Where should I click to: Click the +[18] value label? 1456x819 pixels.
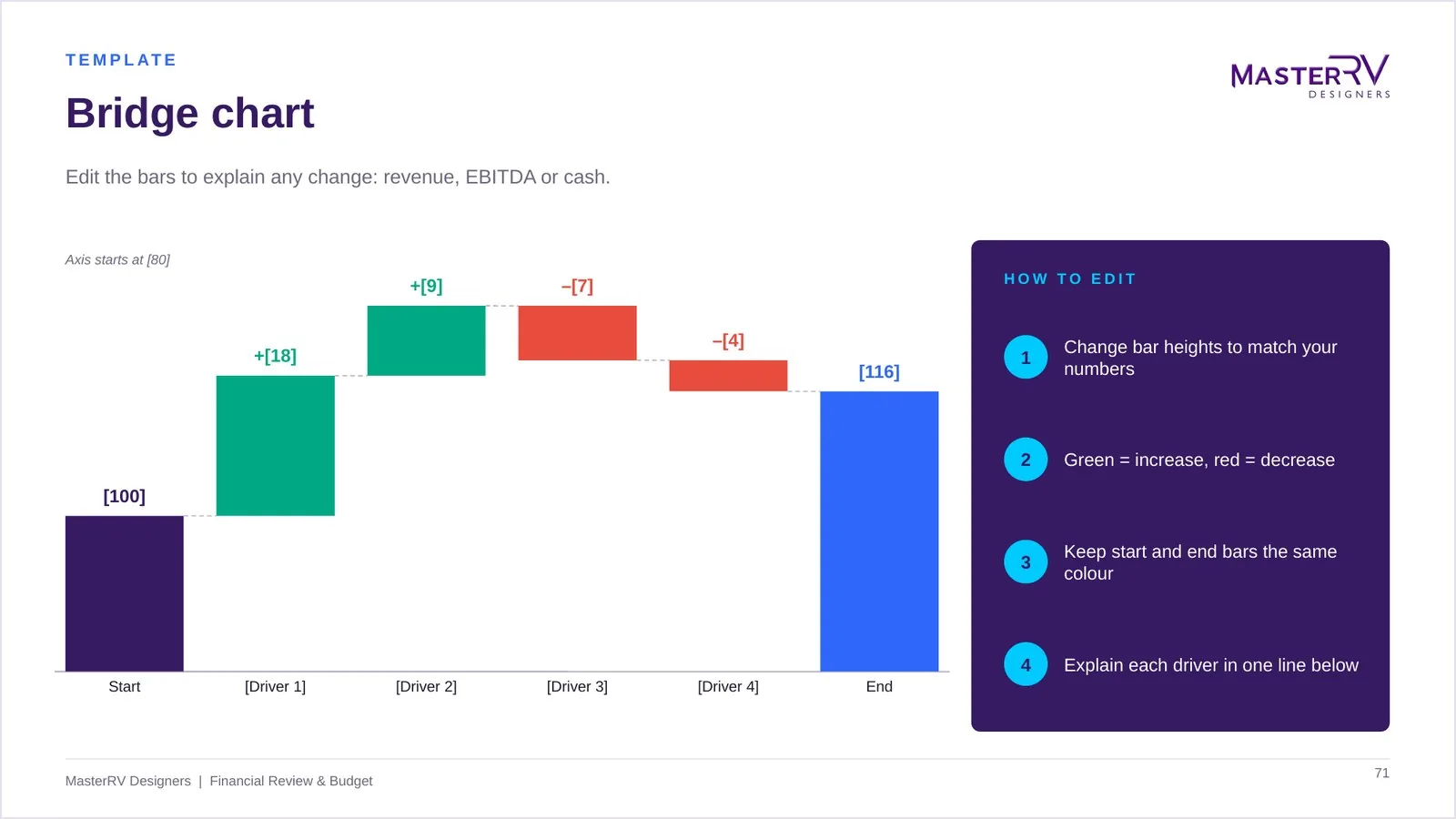tap(275, 356)
